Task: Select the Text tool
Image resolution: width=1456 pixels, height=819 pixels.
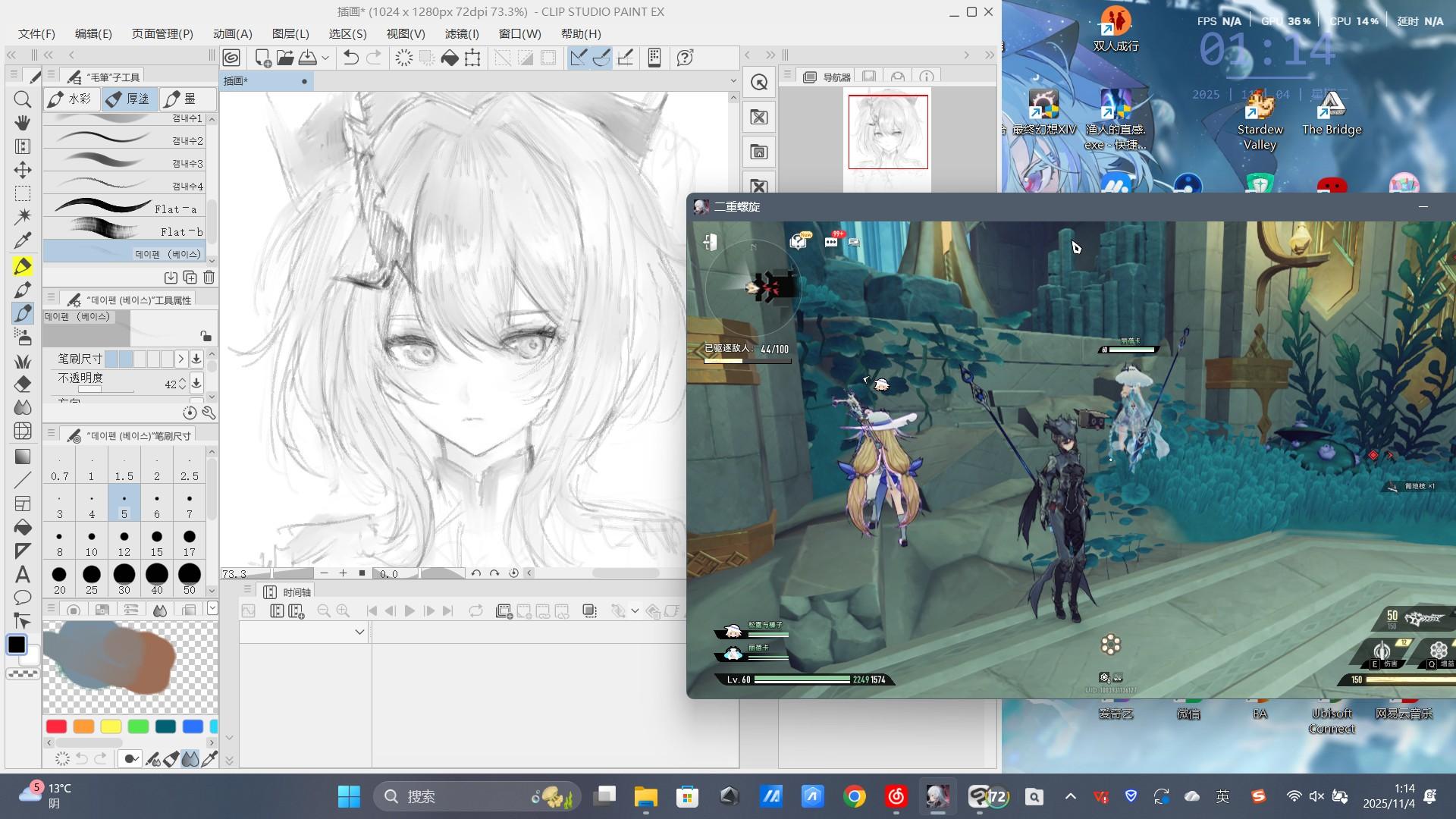Action: pyautogui.click(x=23, y=574)
